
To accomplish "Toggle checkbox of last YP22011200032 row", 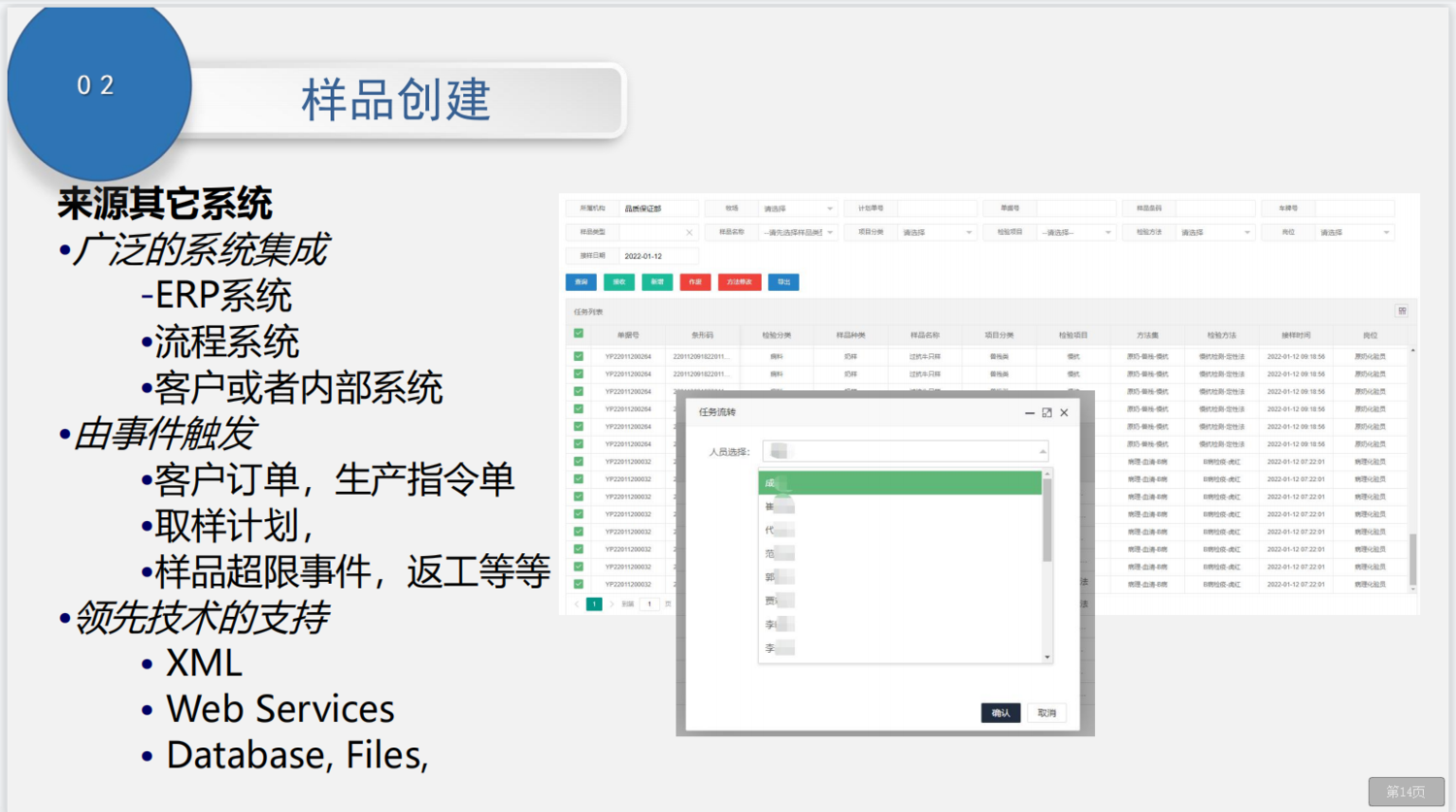I will [579, 584].
